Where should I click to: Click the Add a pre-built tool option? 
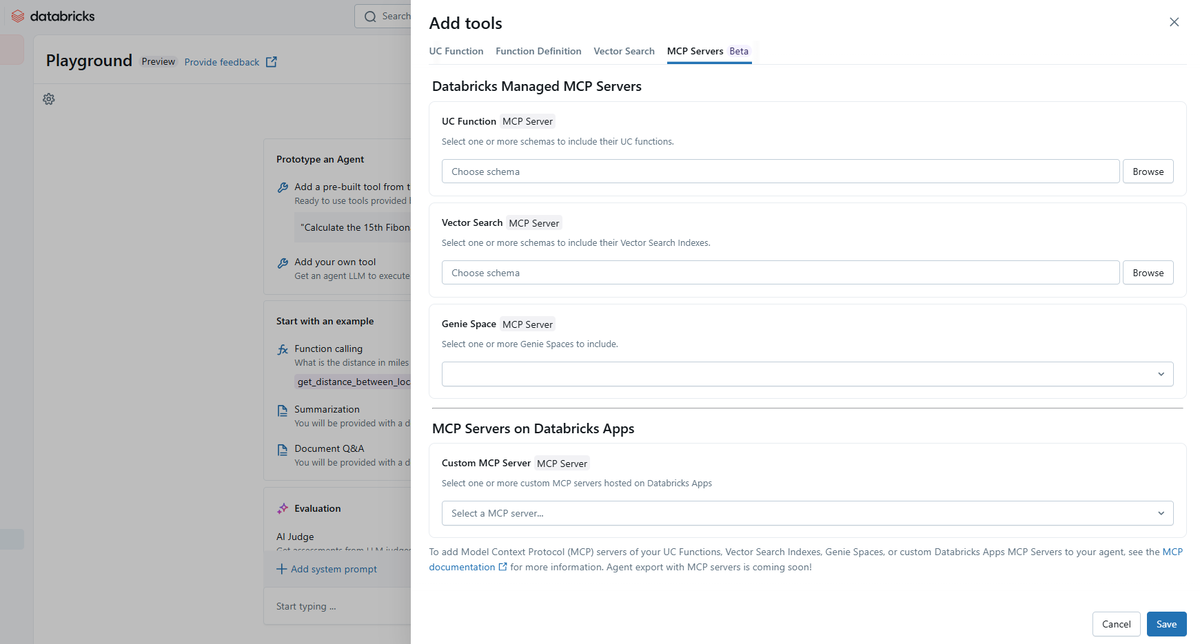pos(352,186)
